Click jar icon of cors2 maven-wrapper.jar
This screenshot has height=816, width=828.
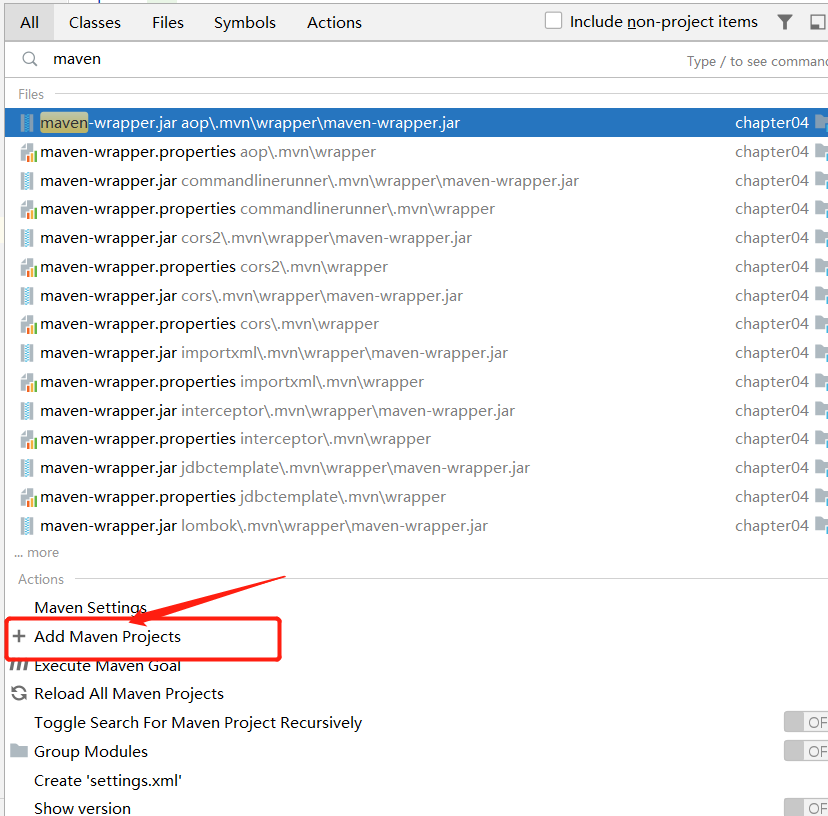coord(27,238)
